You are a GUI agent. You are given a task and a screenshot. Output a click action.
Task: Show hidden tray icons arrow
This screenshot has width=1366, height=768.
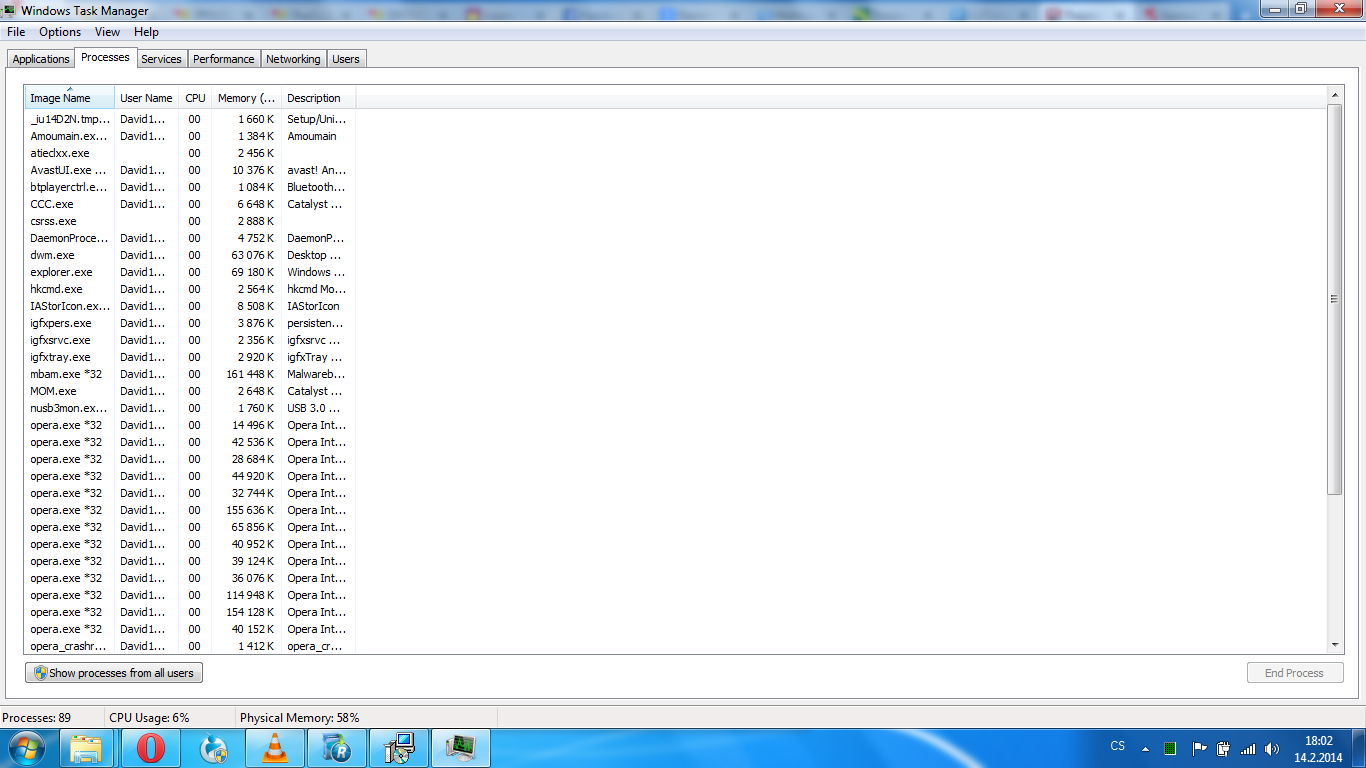(1144, 748)
